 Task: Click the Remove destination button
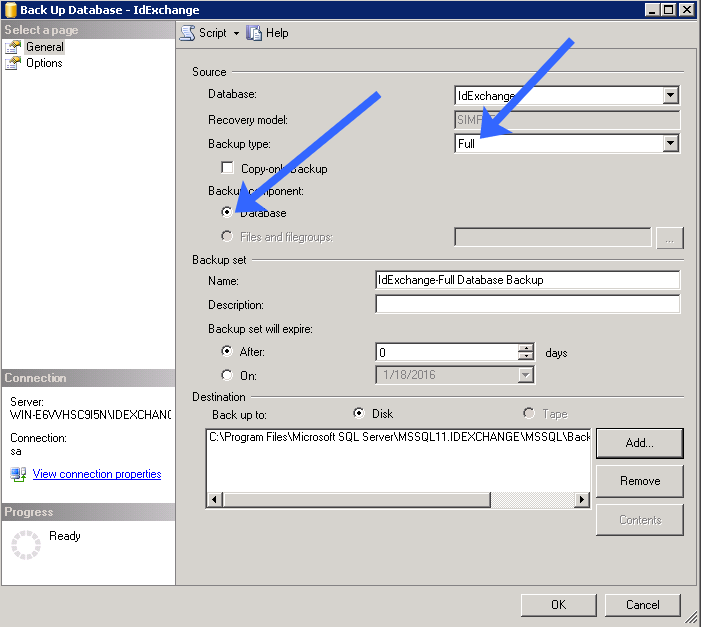click(639, 481)
